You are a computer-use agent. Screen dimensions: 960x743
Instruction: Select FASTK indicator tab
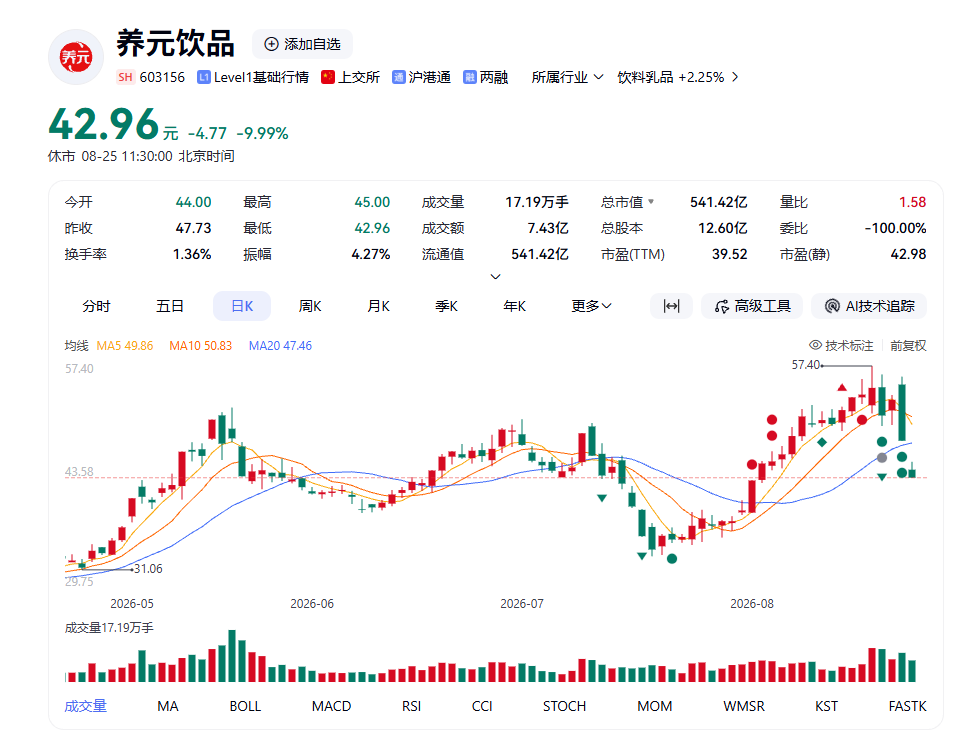[907, 706]
